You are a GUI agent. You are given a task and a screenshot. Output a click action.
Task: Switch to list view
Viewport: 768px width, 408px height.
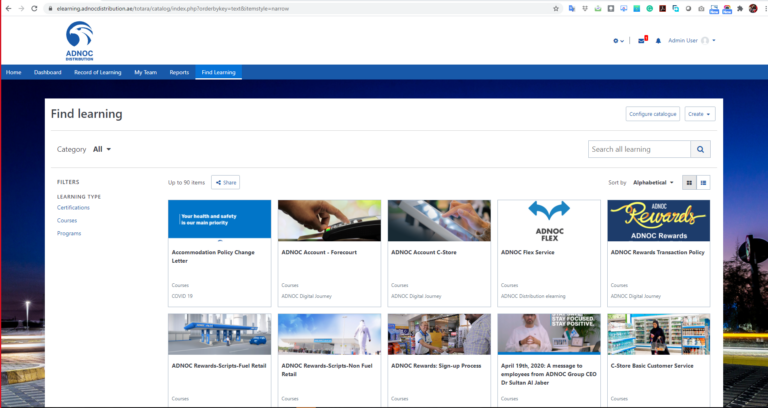tap(703, 183)
